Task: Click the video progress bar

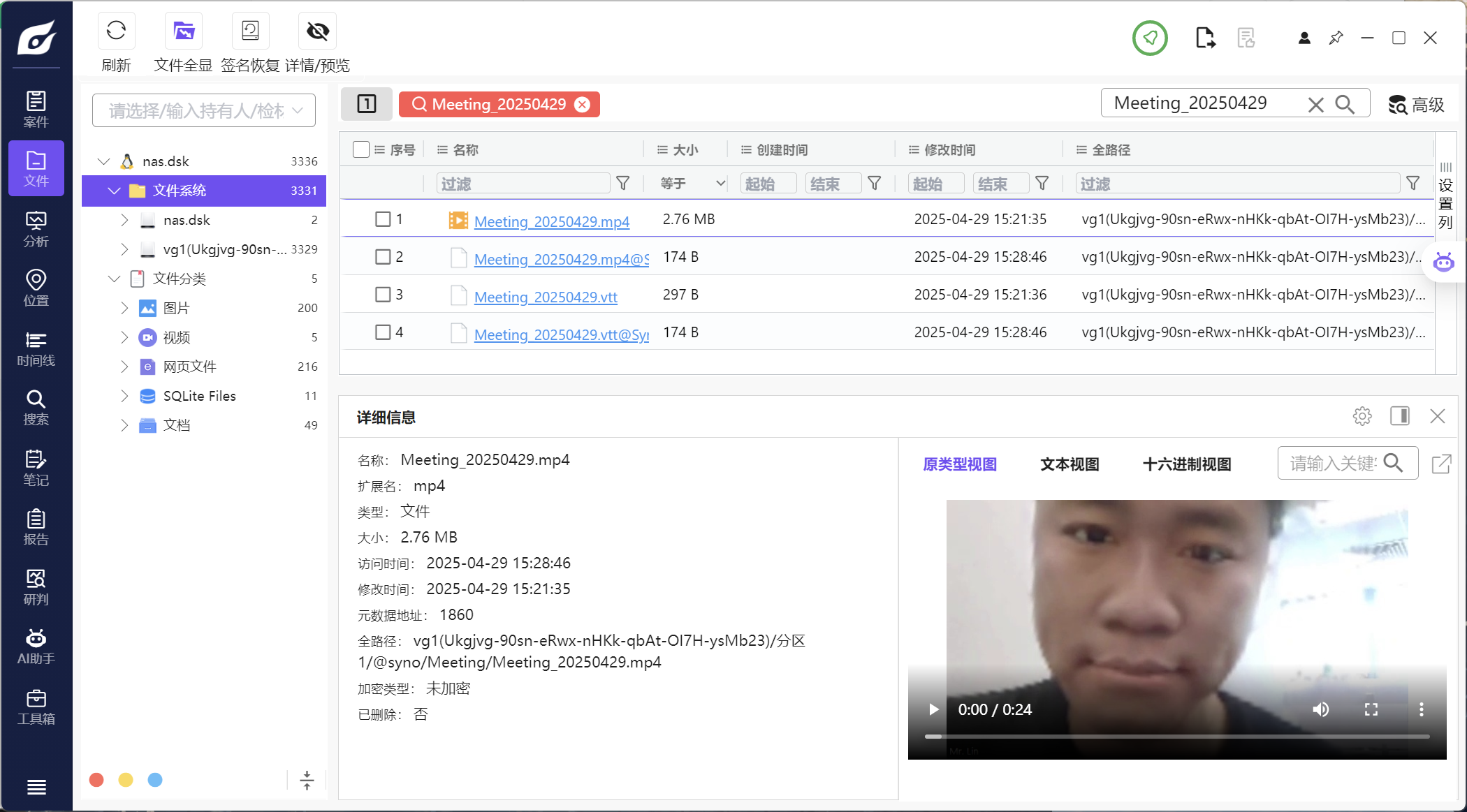Action: [1177, 736]
